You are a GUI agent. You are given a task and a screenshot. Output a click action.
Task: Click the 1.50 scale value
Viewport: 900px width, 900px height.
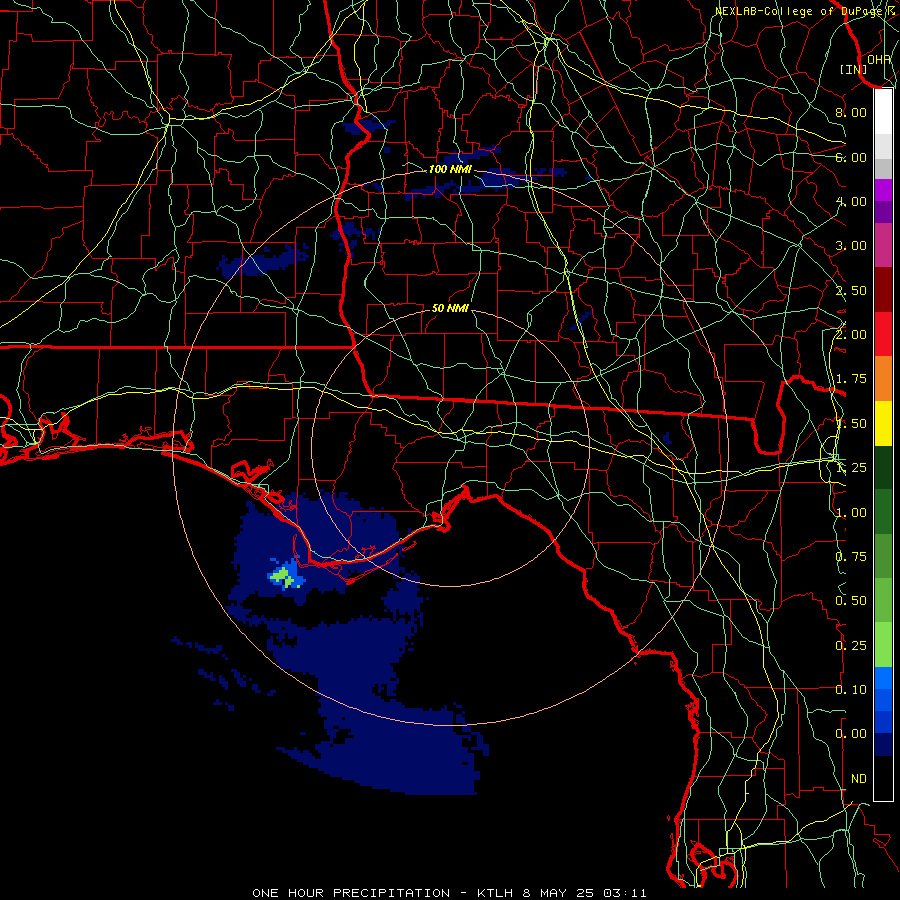tap(851, 424)
